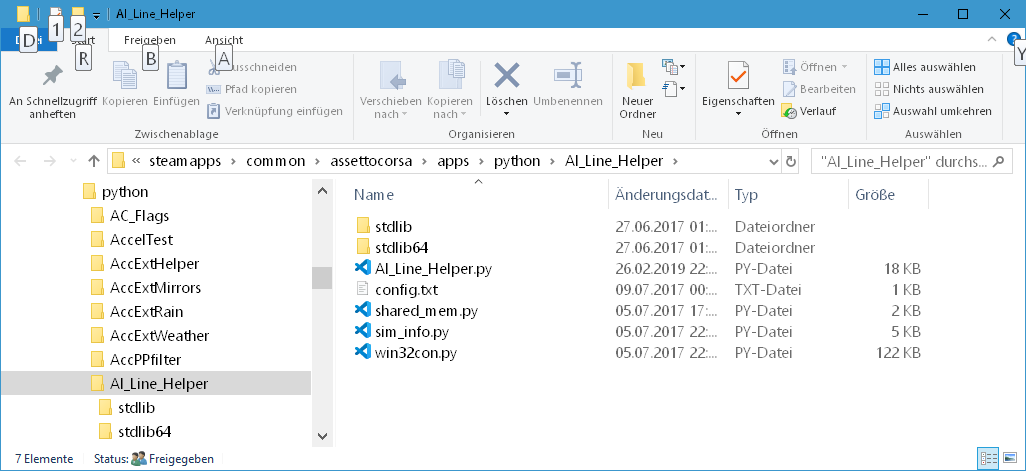
Task: Select the AI_Line_Helper.py file
Action: pos(433,268)
